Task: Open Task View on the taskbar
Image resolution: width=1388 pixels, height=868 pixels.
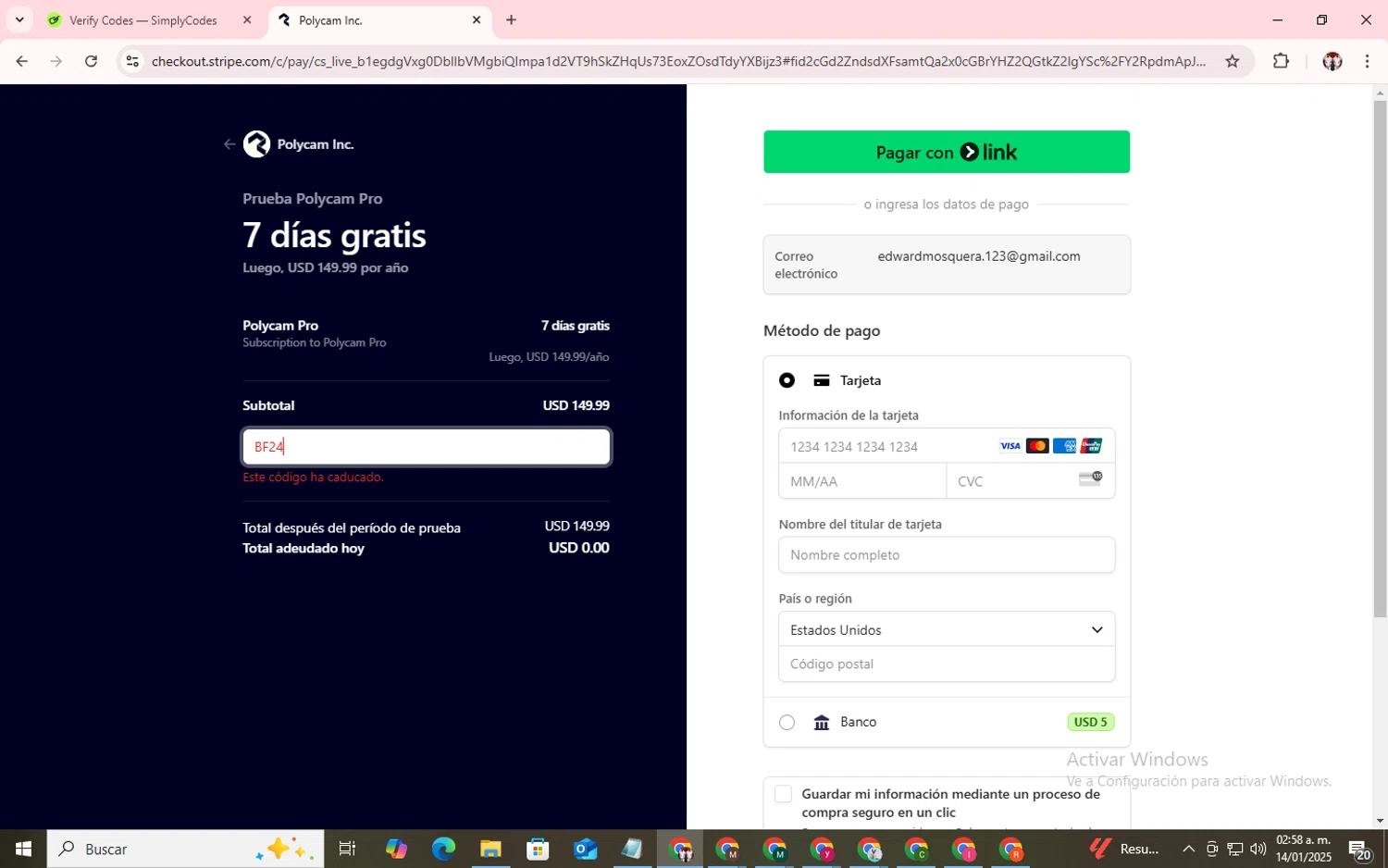Action: click(347, 849)
